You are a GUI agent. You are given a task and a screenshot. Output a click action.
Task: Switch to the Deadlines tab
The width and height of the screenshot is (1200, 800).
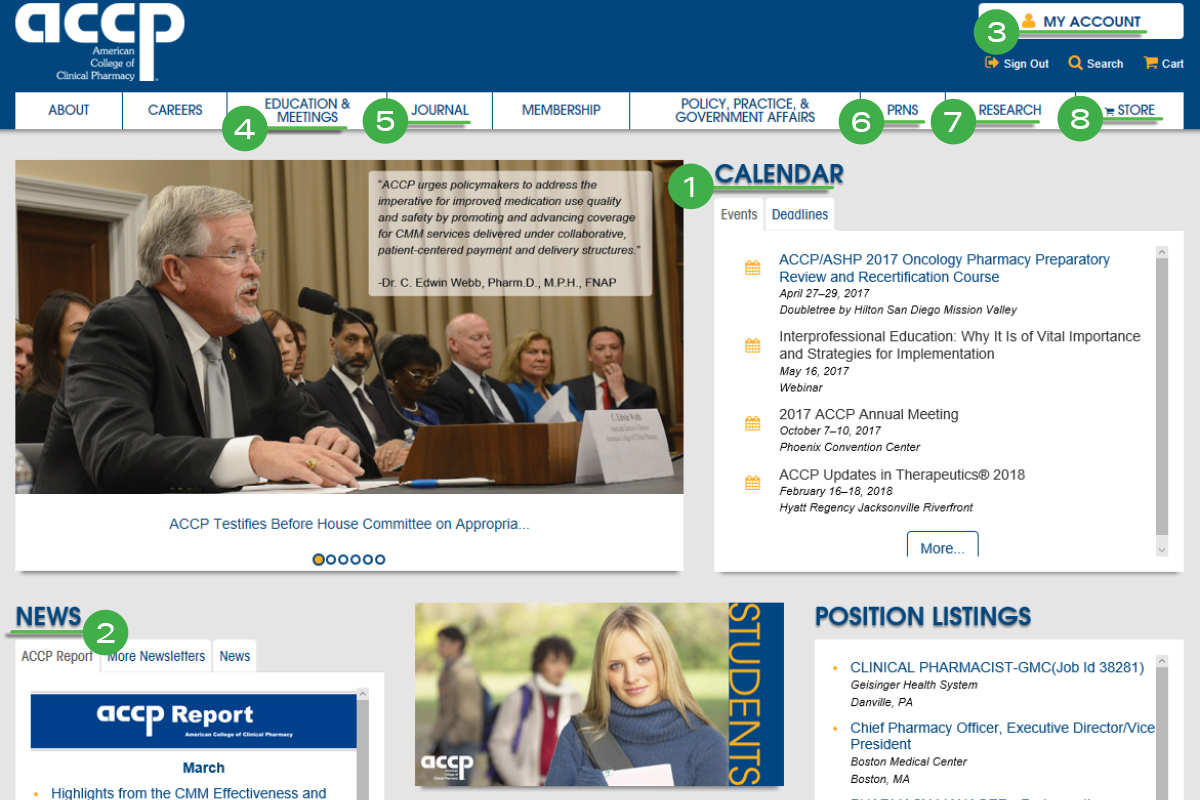click(x=799, y=214)
